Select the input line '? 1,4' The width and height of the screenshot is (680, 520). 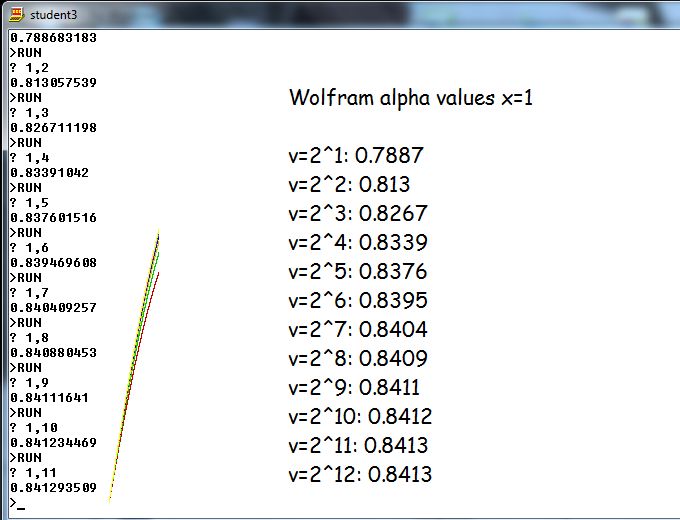click(29, 158)
